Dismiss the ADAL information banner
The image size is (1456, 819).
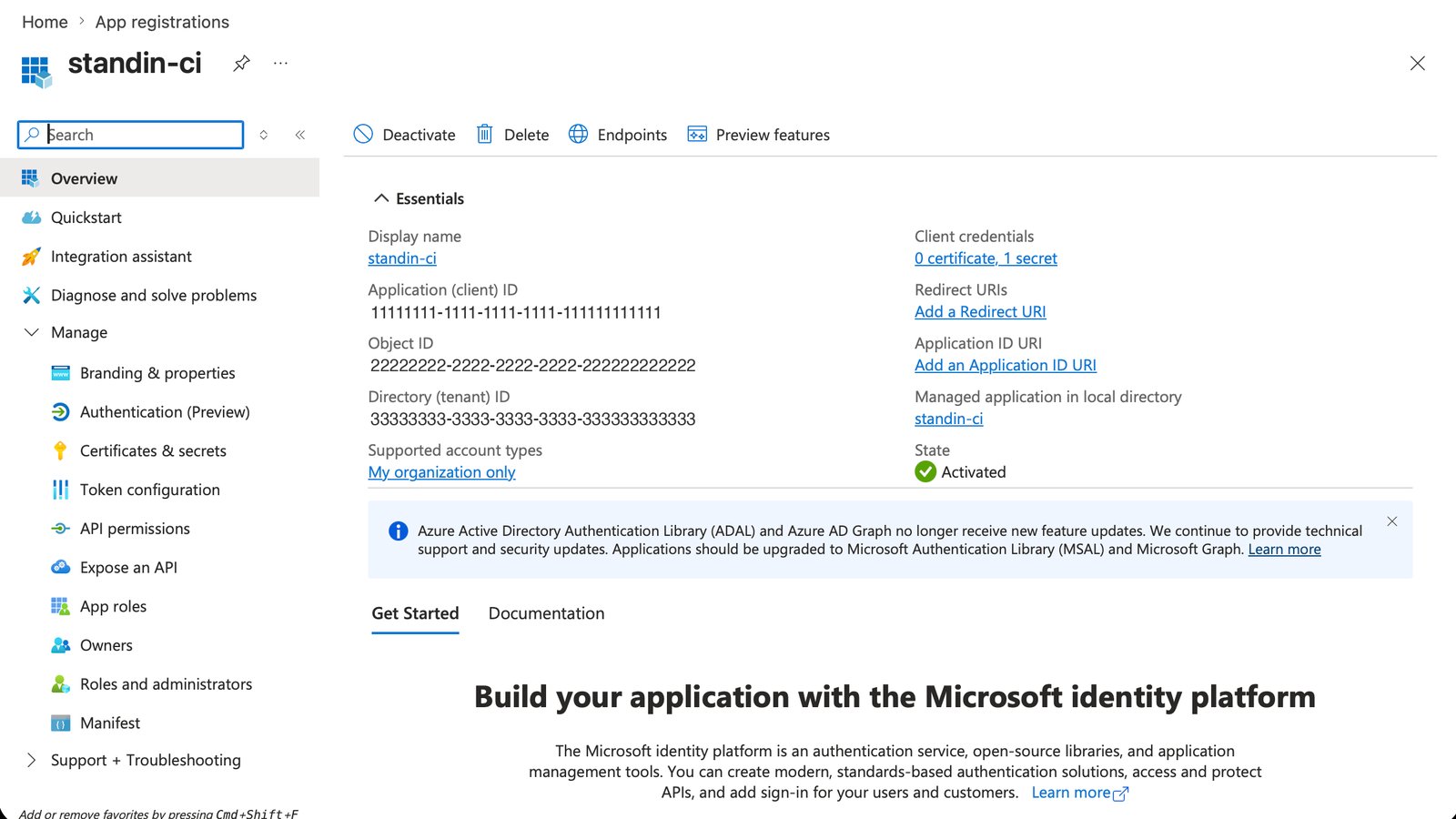coord(1391,521)
